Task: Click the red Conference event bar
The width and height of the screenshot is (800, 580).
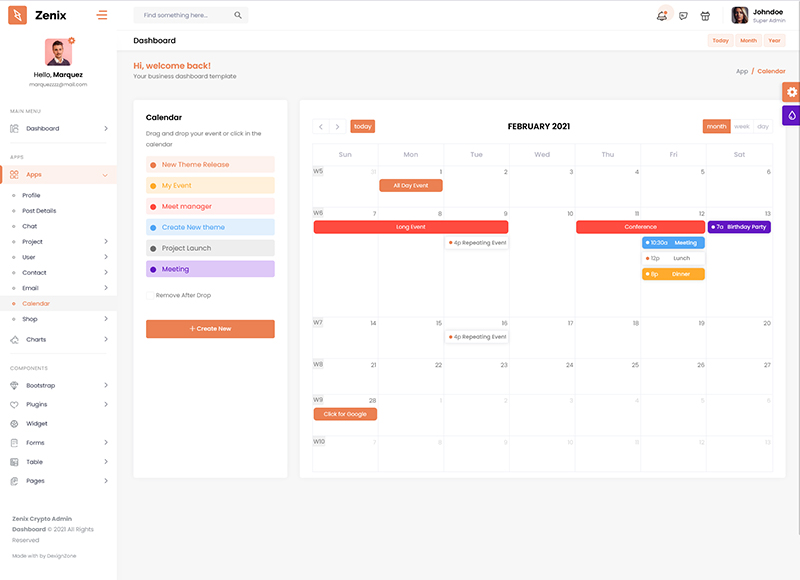Action: coord(640,227)
